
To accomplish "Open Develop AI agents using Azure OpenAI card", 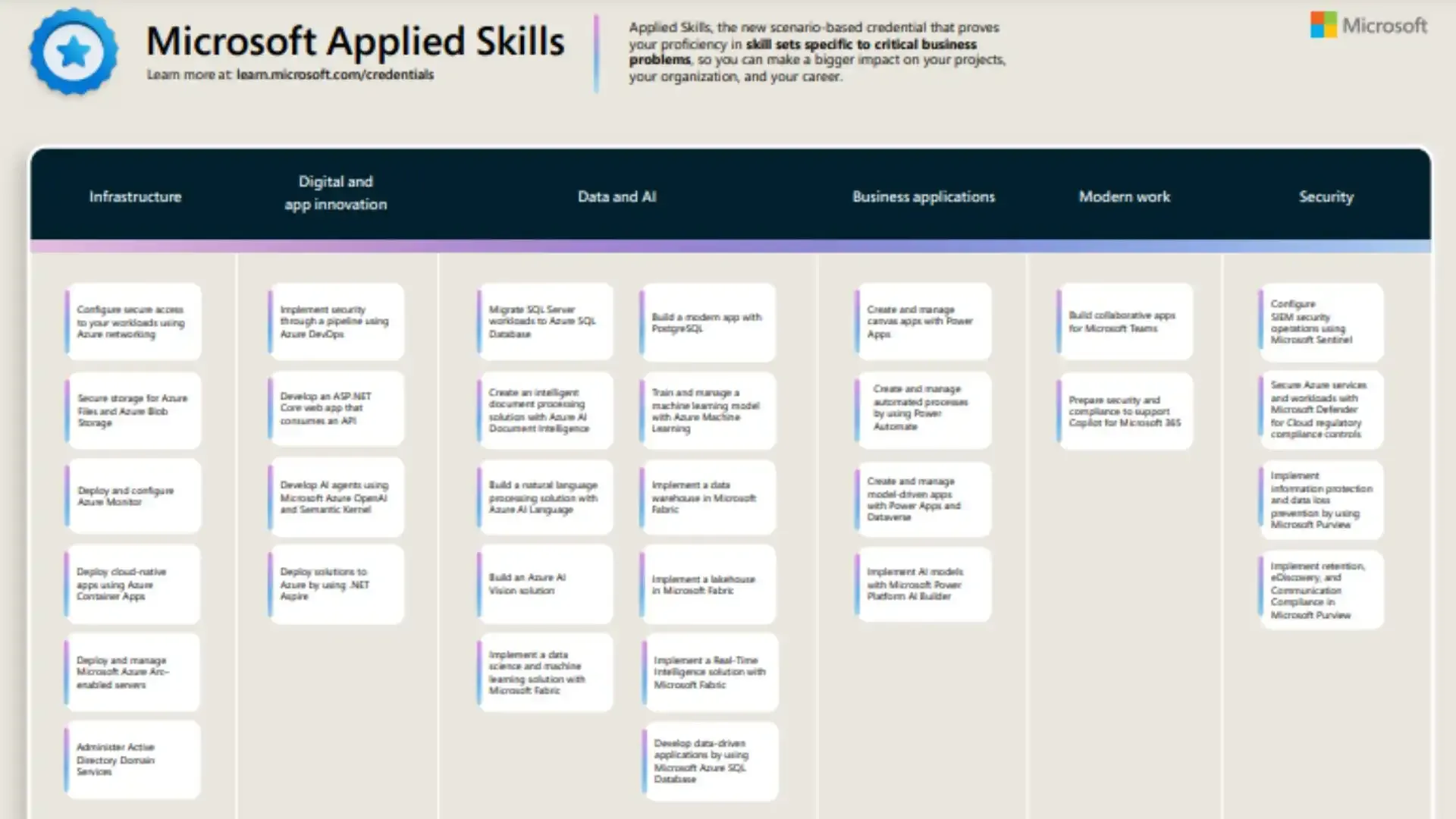I will tap(336, 497).
